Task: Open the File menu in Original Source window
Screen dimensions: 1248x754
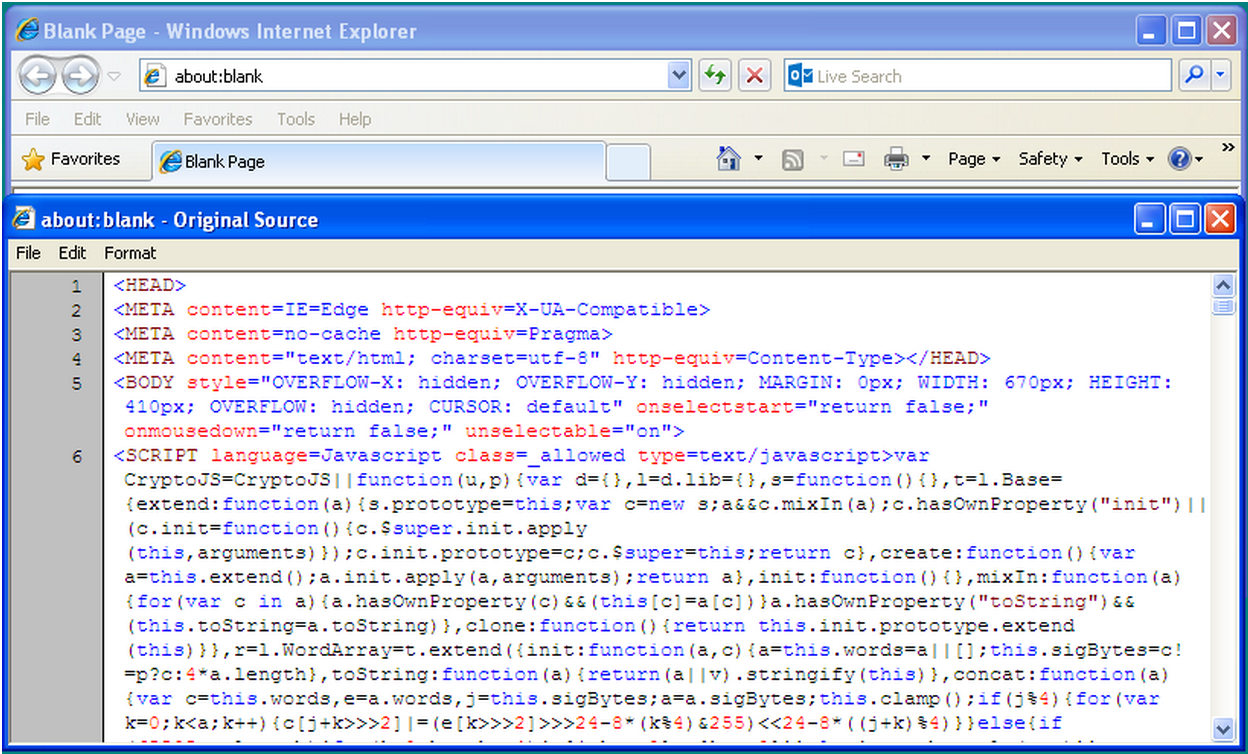Action: pyautogui.click(x=28, y=253)
